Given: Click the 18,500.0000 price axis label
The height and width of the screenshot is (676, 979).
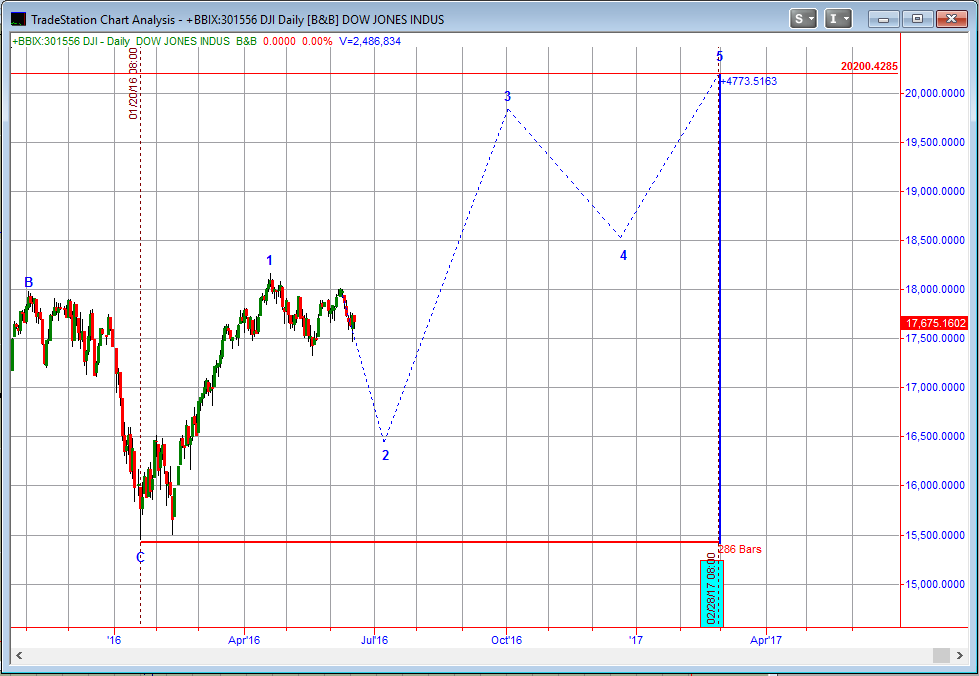Looking at the screenshot, I should 935,240.
